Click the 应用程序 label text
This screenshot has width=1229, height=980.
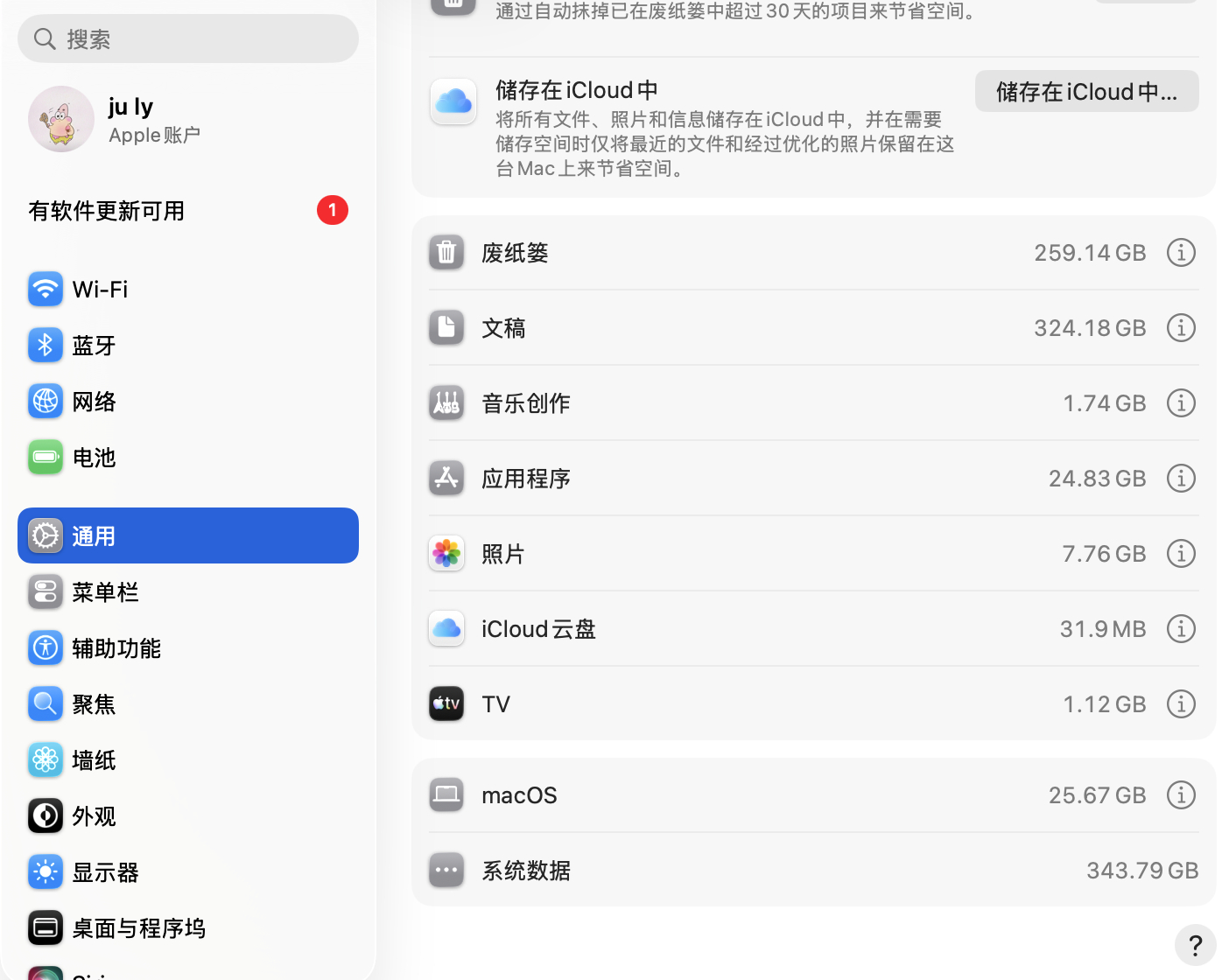pos(526,479)
